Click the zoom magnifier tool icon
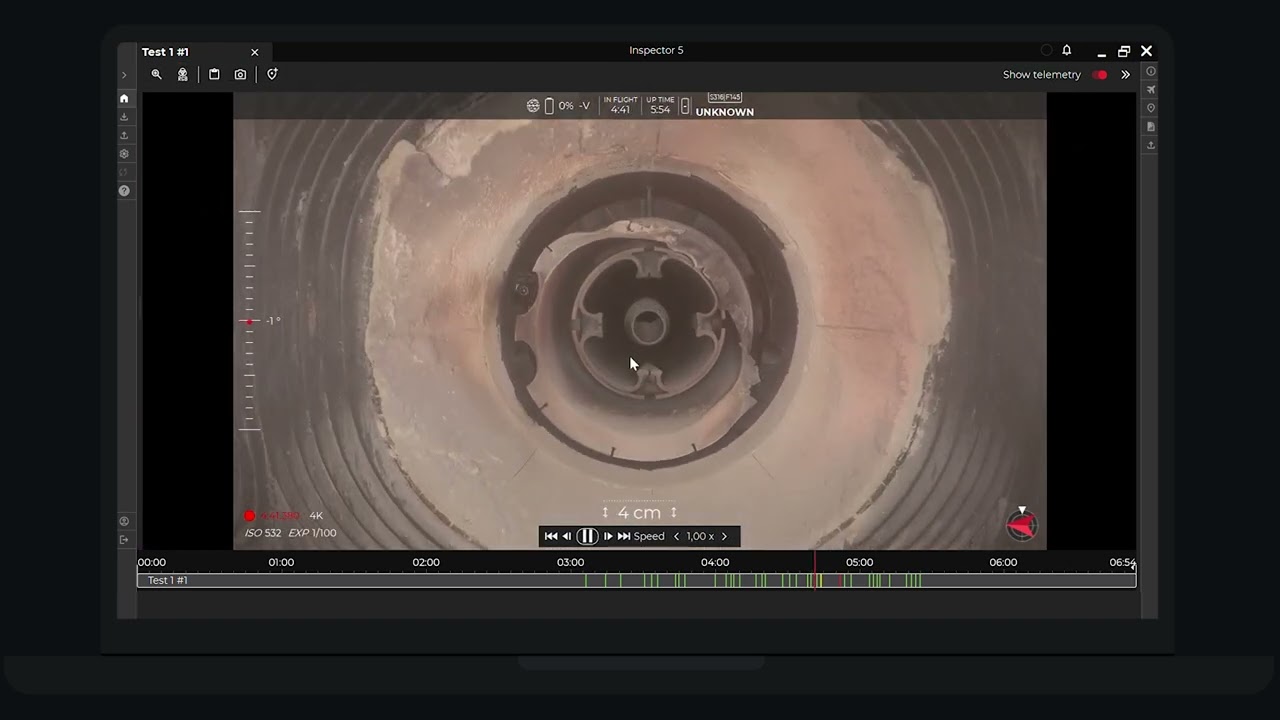Image resolution: width=1280 pixels, height=720 pixels. [x=156, y=74]
